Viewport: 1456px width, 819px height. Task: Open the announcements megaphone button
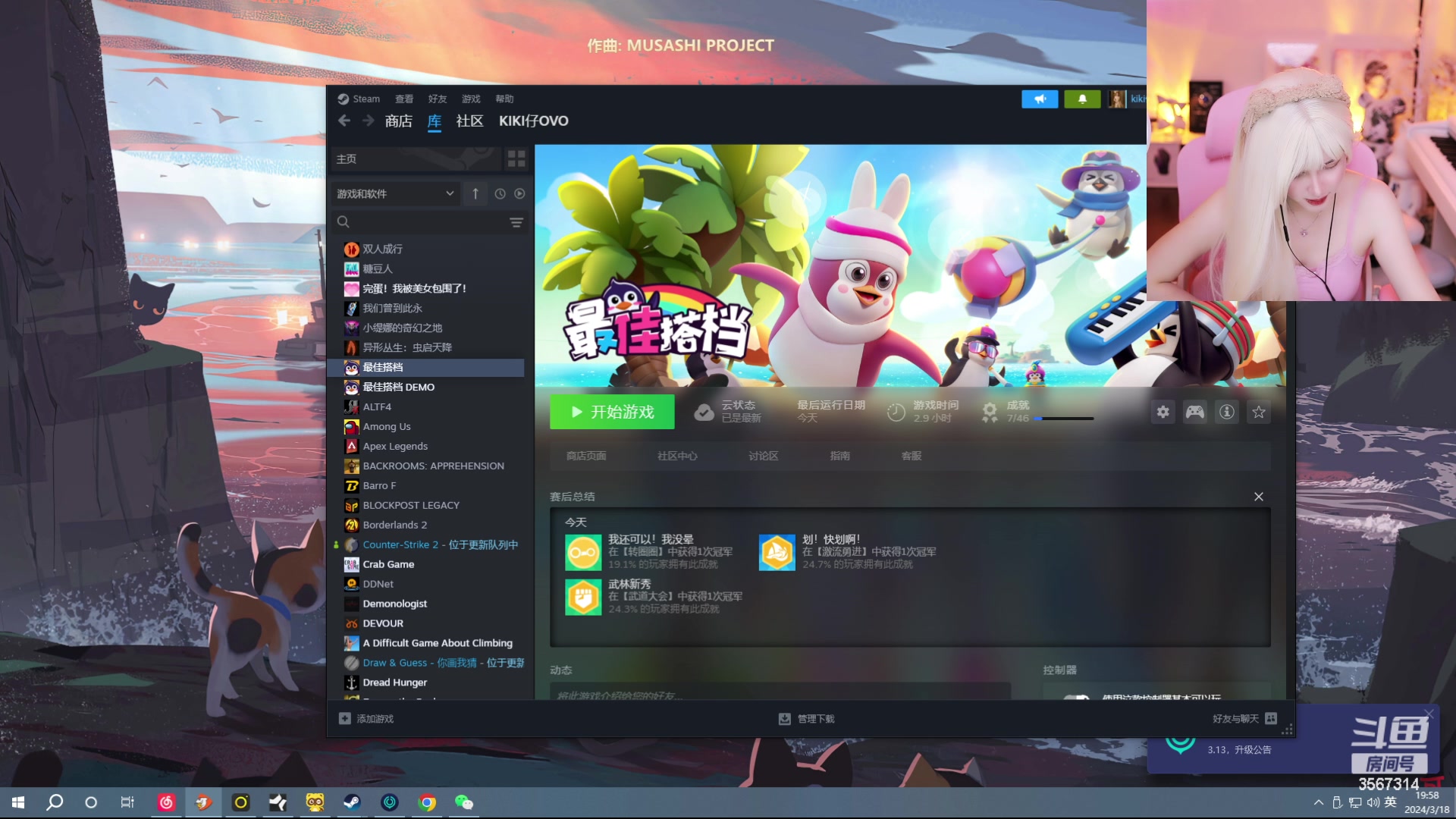point(1040,99)
